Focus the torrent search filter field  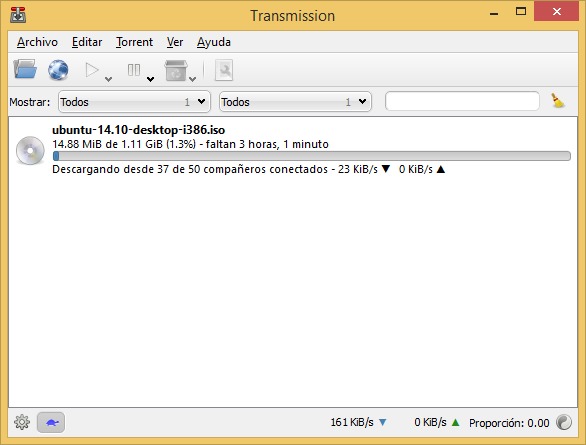[x=462, y=101]
